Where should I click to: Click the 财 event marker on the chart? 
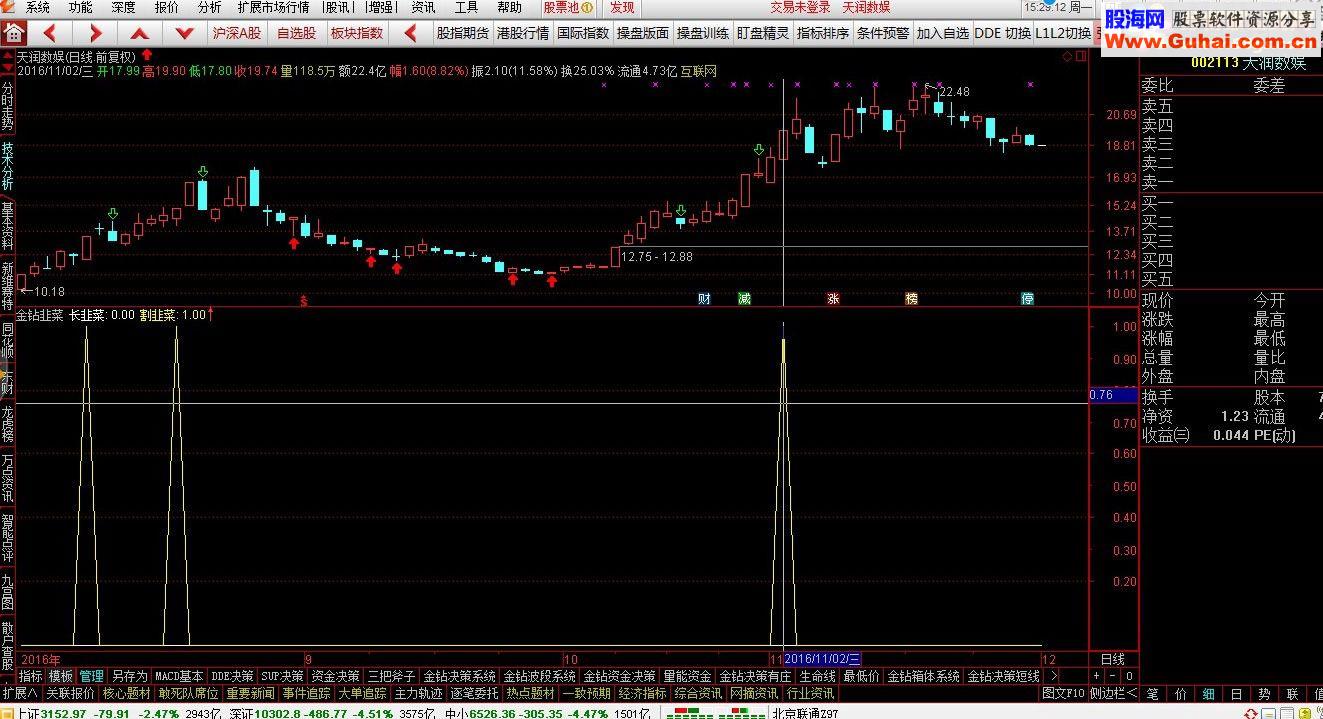(x=704, y=298)
